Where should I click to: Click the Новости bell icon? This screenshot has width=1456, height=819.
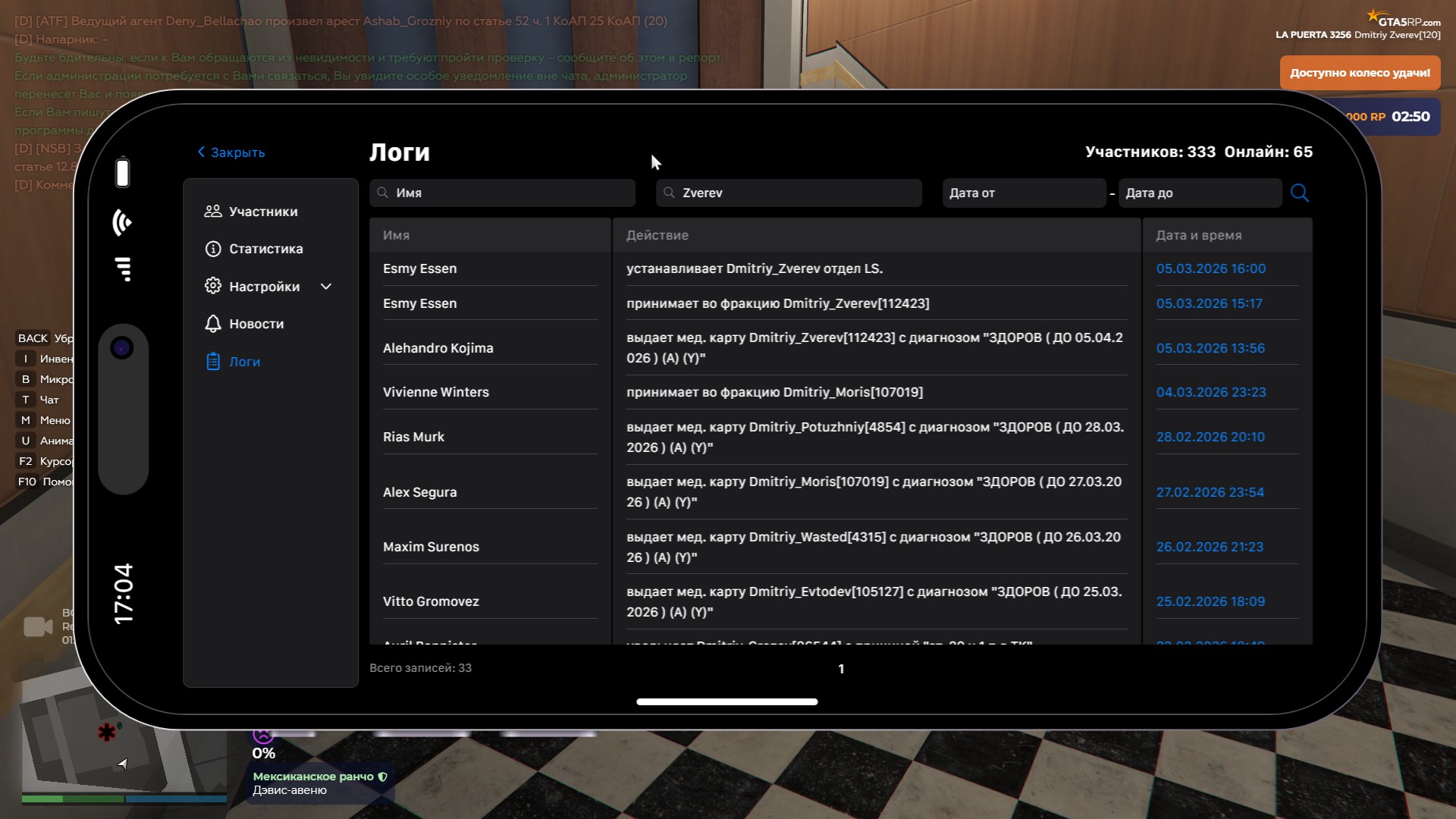[213, 324]
